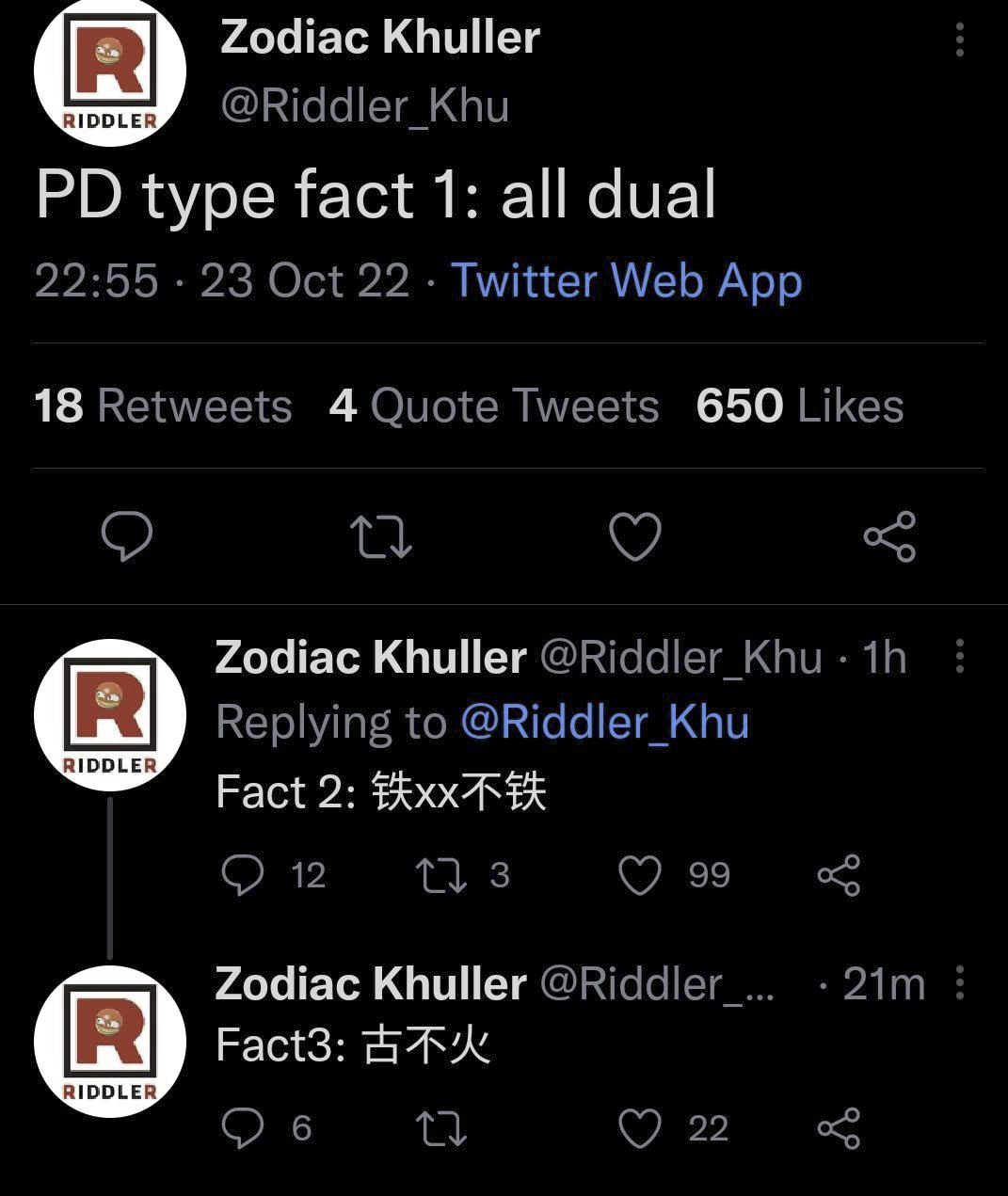1008x1196 pixels.
Task: Like the Fact3 reply
Action: click(x=640, y=1127)
